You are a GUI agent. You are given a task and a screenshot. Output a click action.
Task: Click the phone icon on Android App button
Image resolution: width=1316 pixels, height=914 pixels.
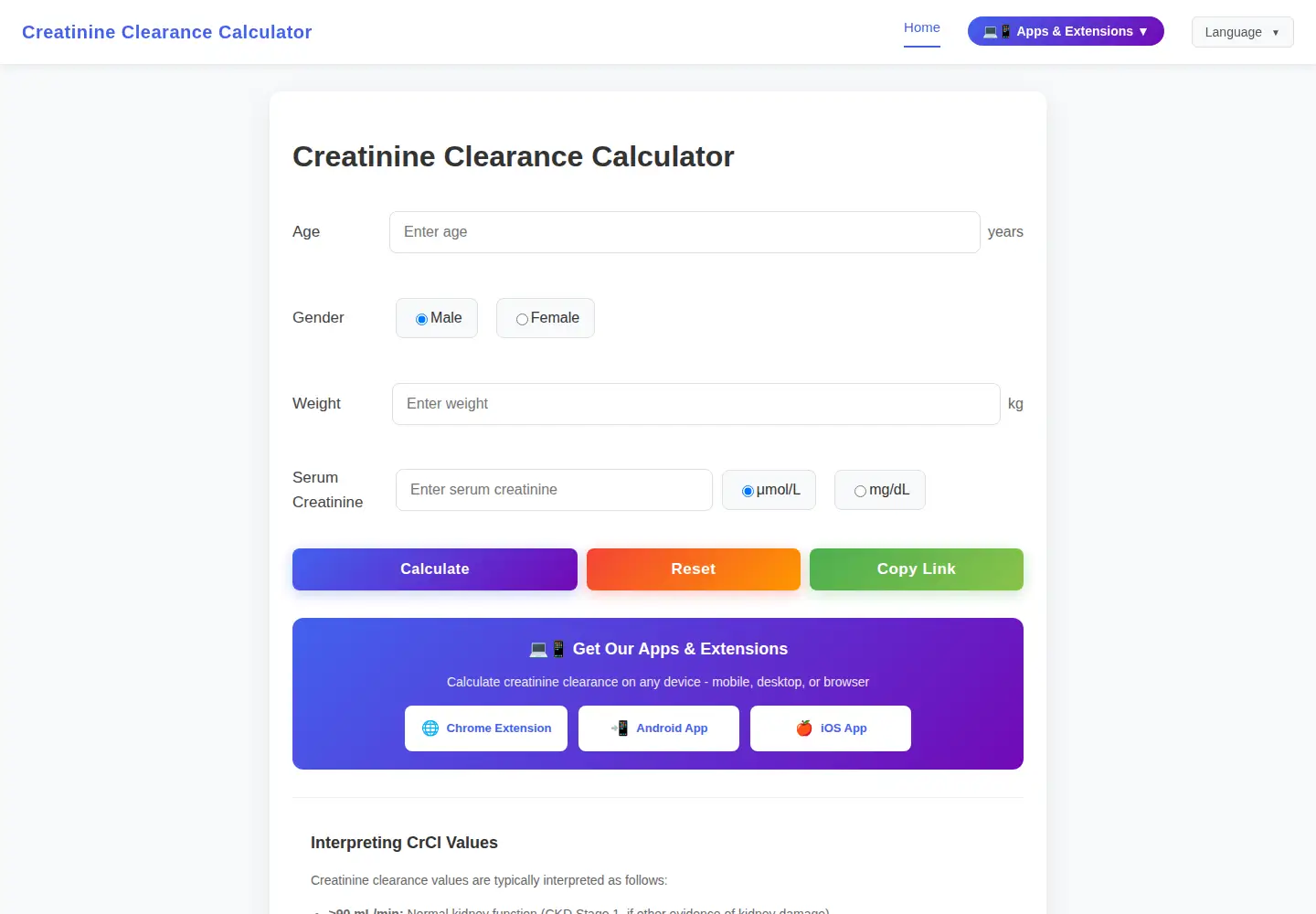620,728
